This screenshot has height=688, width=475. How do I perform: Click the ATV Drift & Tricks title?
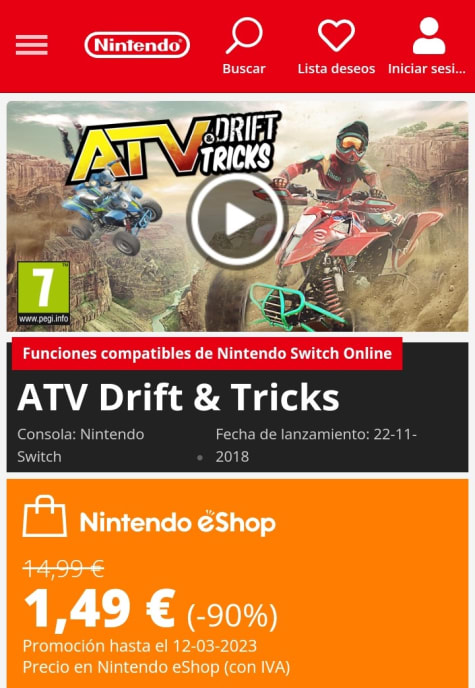[178, 398]
